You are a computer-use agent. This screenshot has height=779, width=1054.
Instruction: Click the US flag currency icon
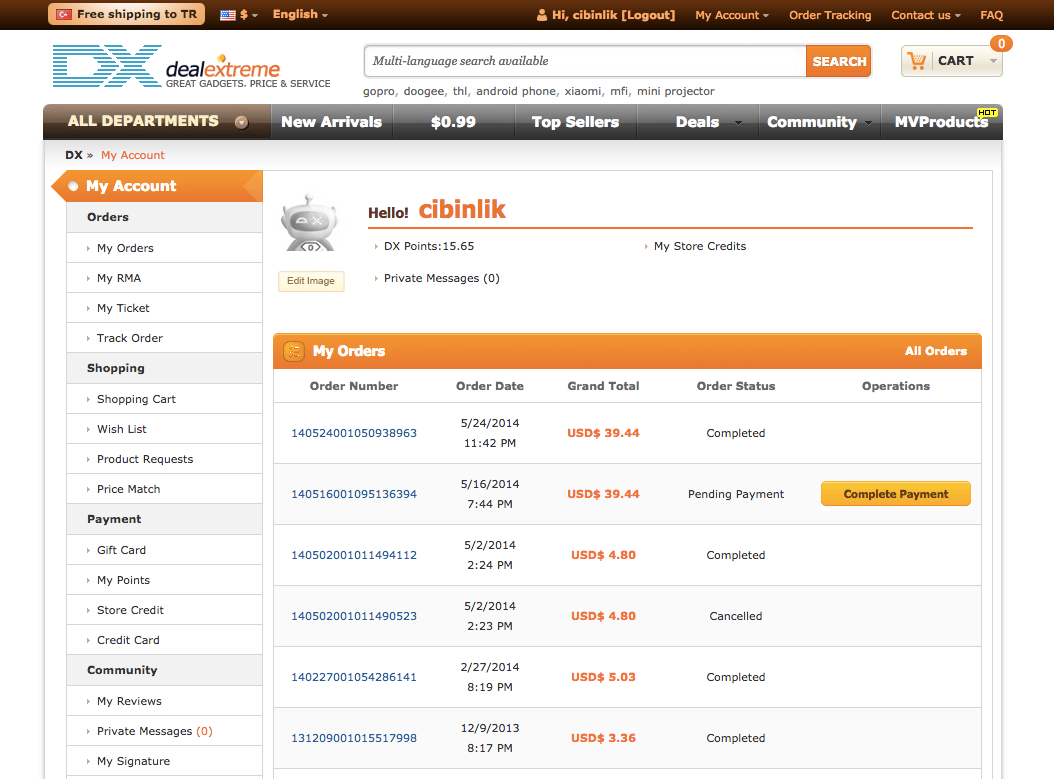(228, 15)
